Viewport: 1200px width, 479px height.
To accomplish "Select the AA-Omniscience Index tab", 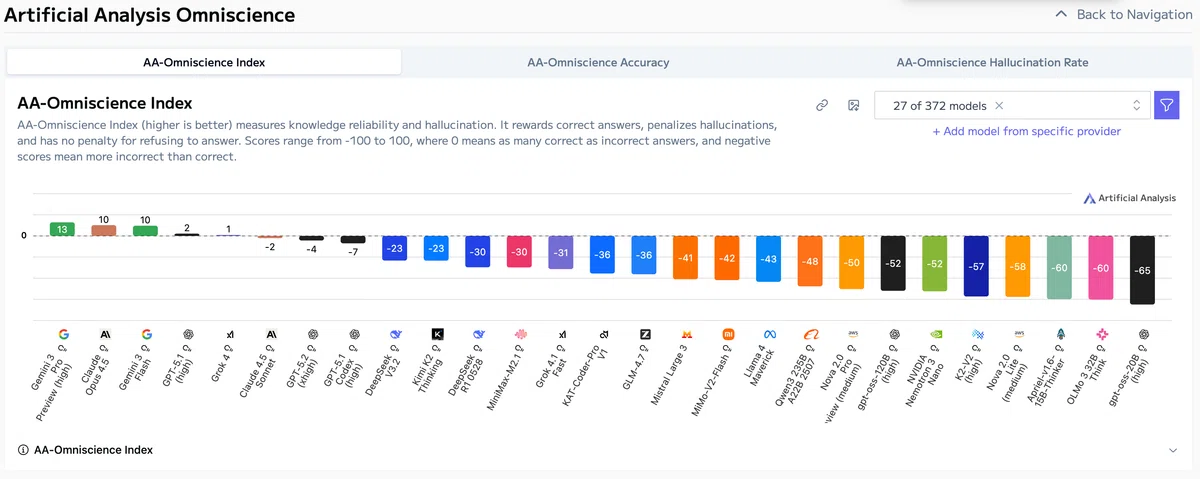I will [204, 62].
